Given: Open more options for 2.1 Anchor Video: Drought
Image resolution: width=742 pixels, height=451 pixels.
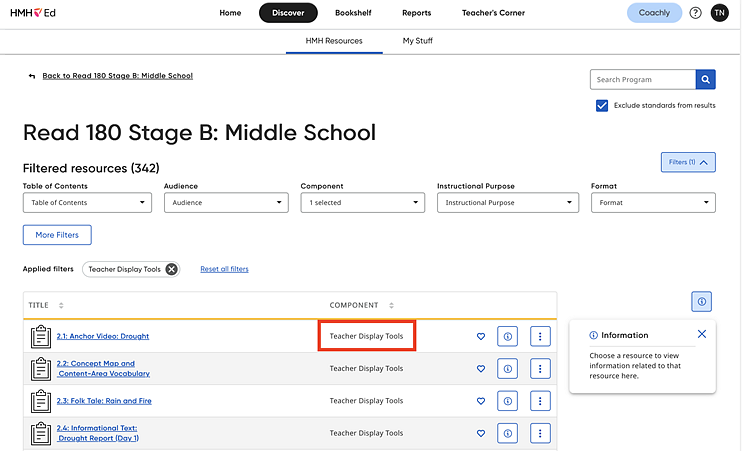Looking at the screenshot, I should (540, 336).
